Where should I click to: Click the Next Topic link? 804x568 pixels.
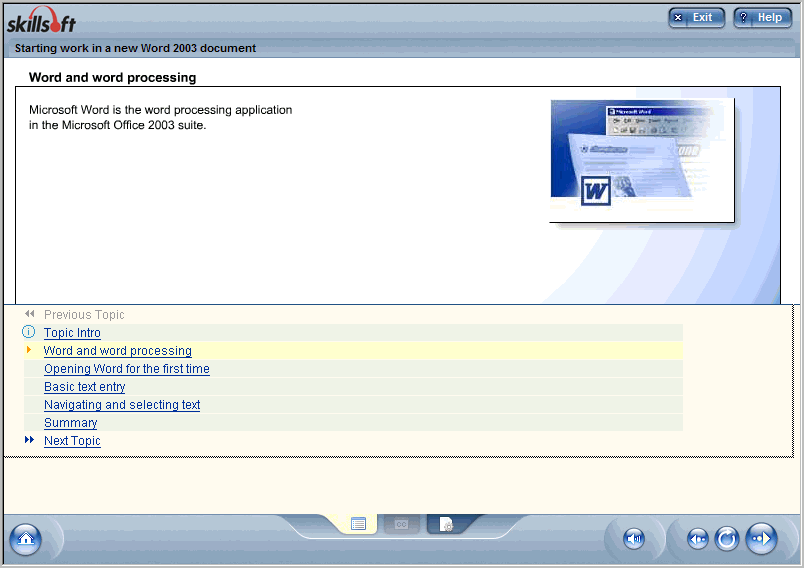click(72, 441)
